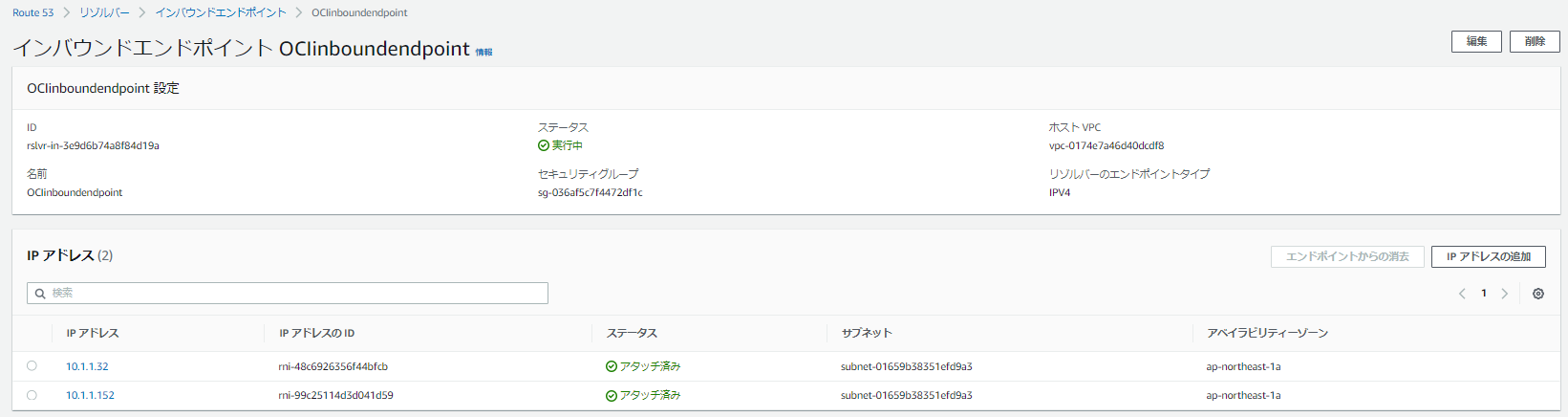Select the radio button for 10.1.1.152
Image resolution: width=1568 pixels, height=417 pixels.
(x=32, y=394)
